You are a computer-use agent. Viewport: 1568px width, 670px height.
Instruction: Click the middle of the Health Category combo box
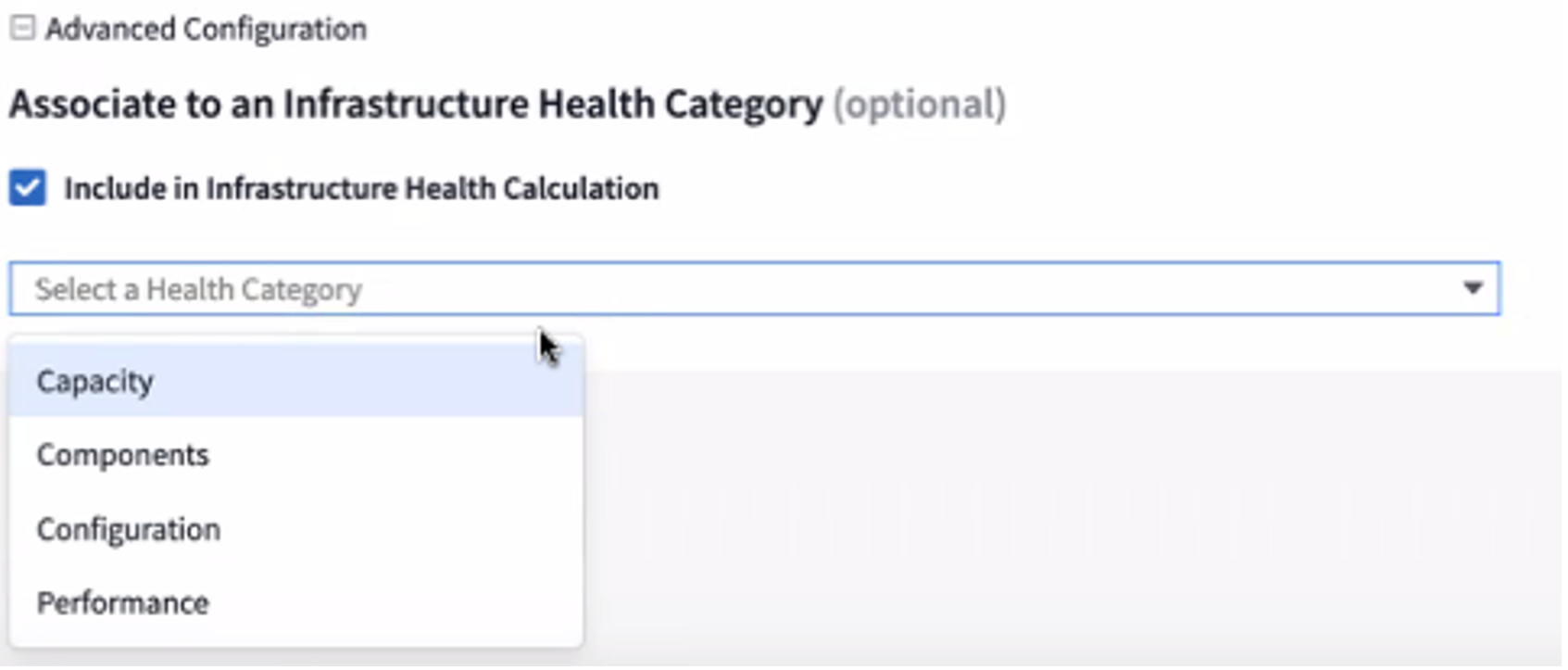(x=755, y=289)
